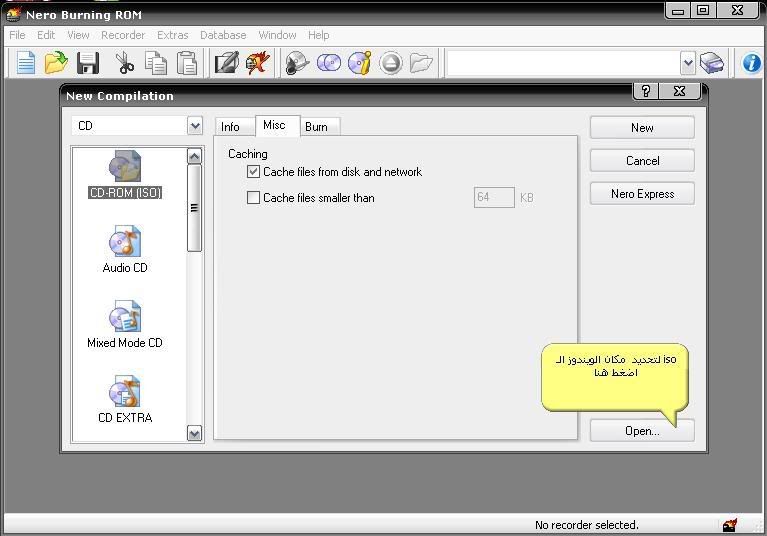Click the Disc Info icon
Screen dimensions: 767x536
coord(360,63)
